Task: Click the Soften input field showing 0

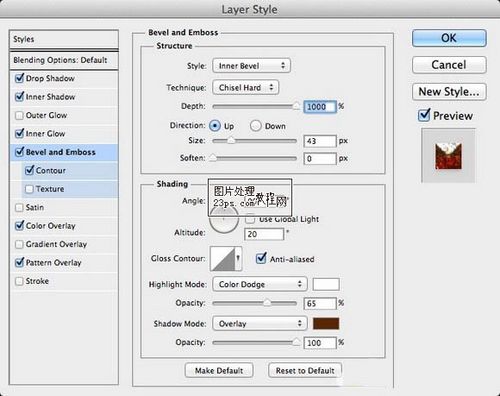Action: click(x=320, y=159)
